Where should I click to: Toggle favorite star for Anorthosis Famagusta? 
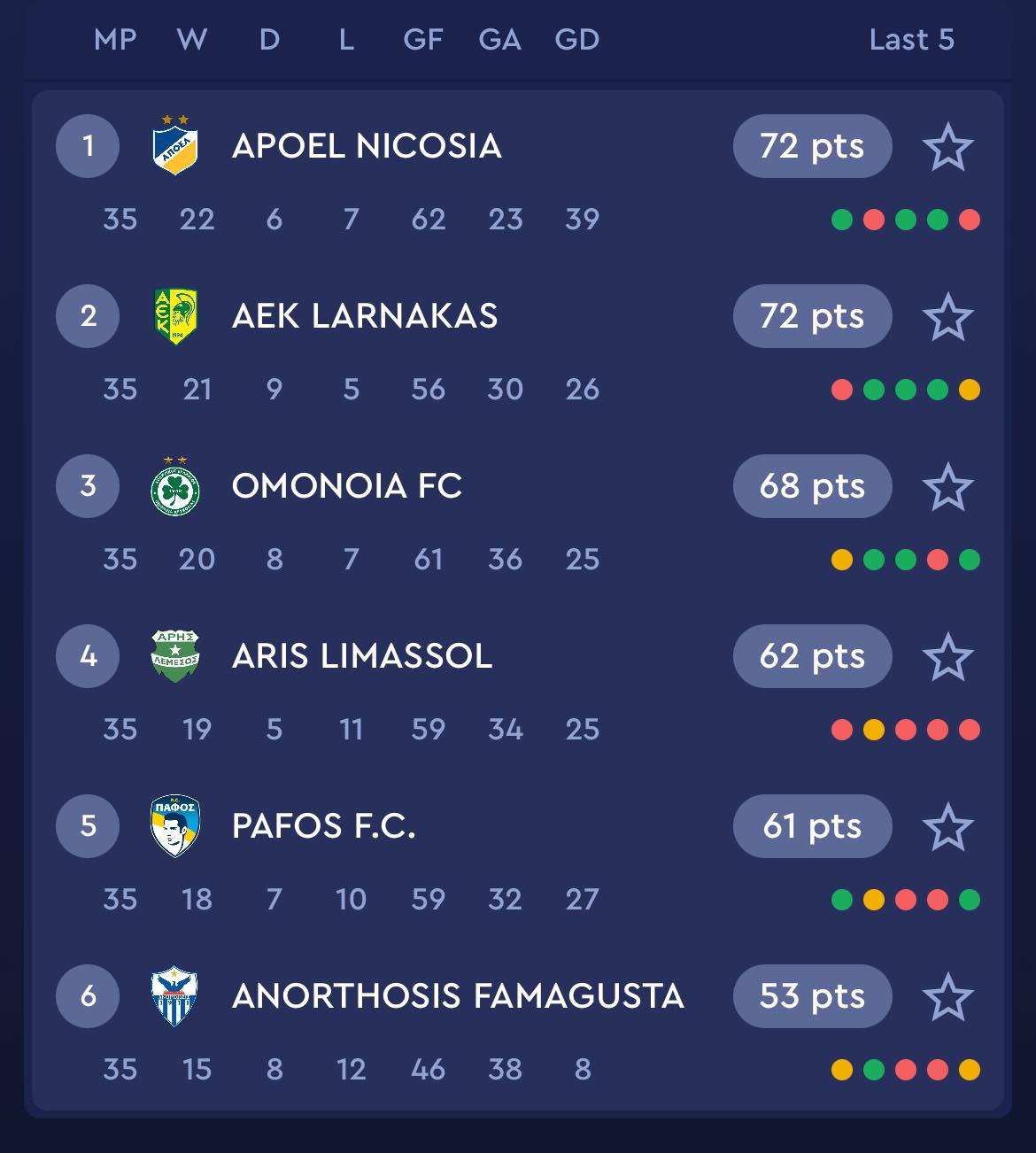coord(948,997)
